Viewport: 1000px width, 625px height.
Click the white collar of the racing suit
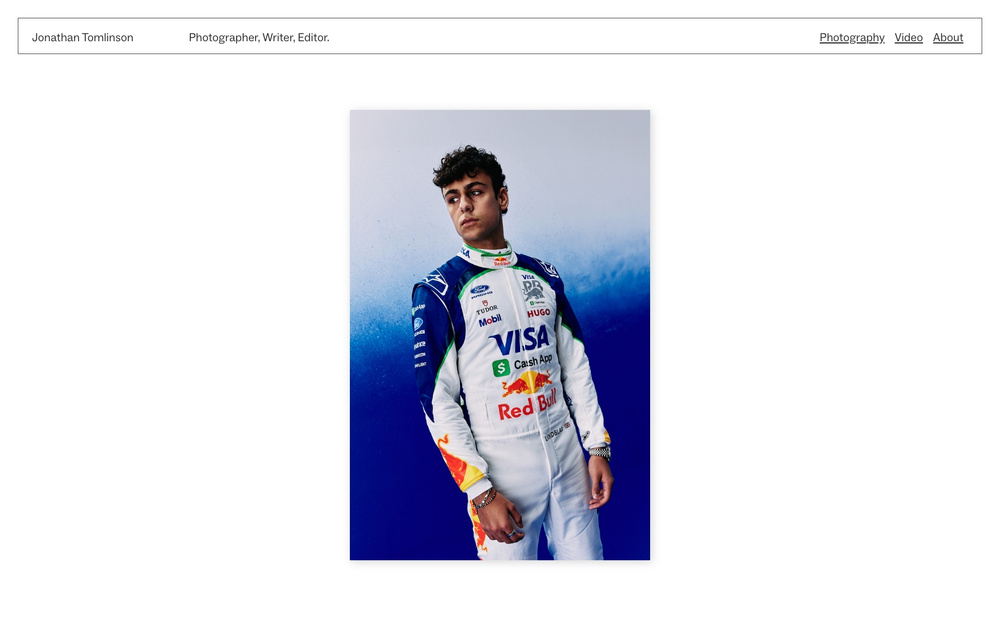click(x=490, y=255)
